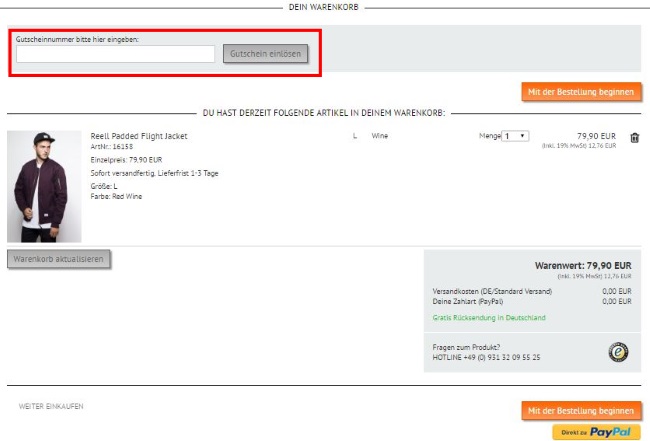Click the Deine Zahlart (PayPal) label

(468, 301)
